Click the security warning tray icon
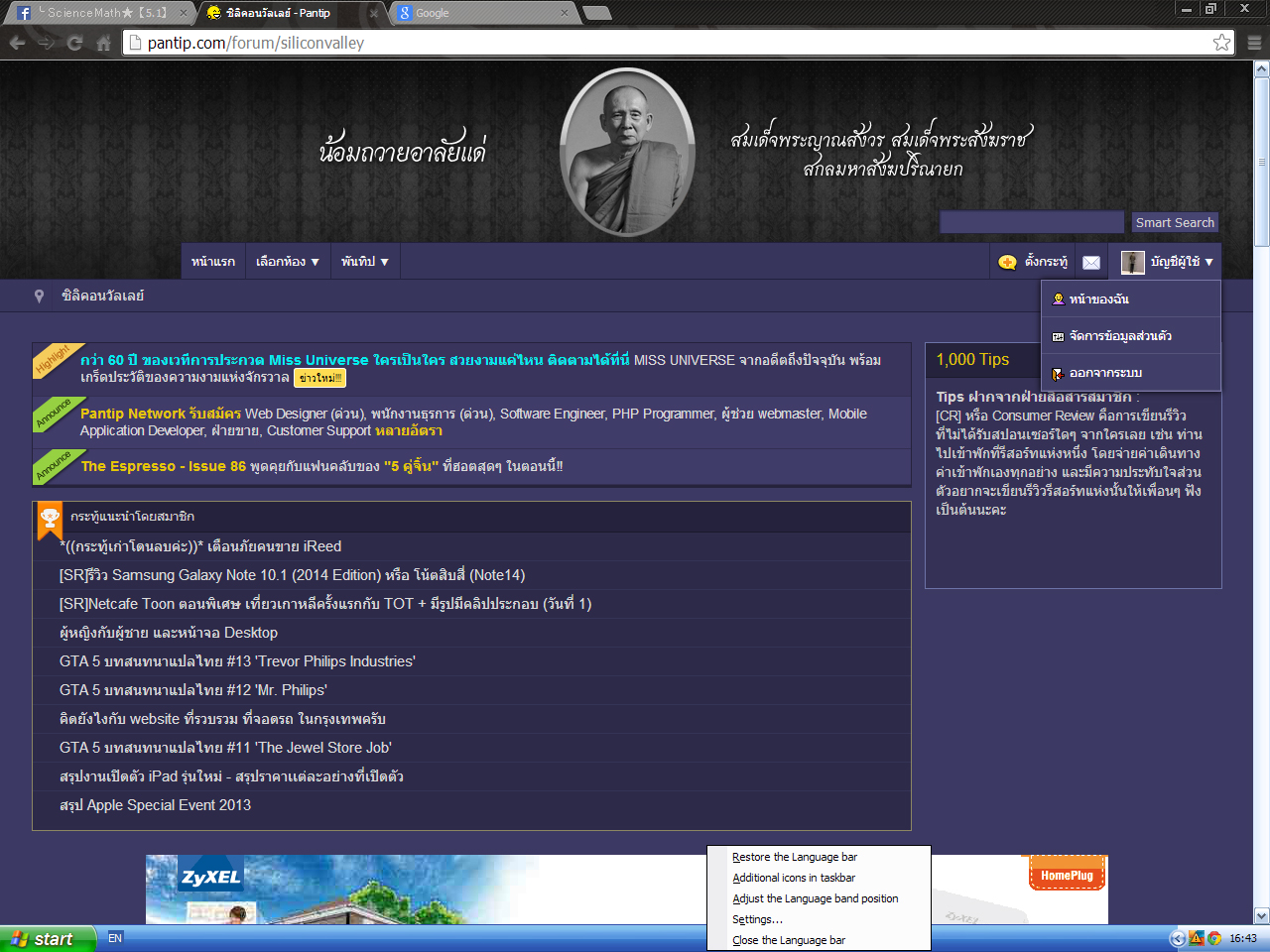Image resolution: width=1270 pixels, height=952 pixels. click(x=1196, y=938)
